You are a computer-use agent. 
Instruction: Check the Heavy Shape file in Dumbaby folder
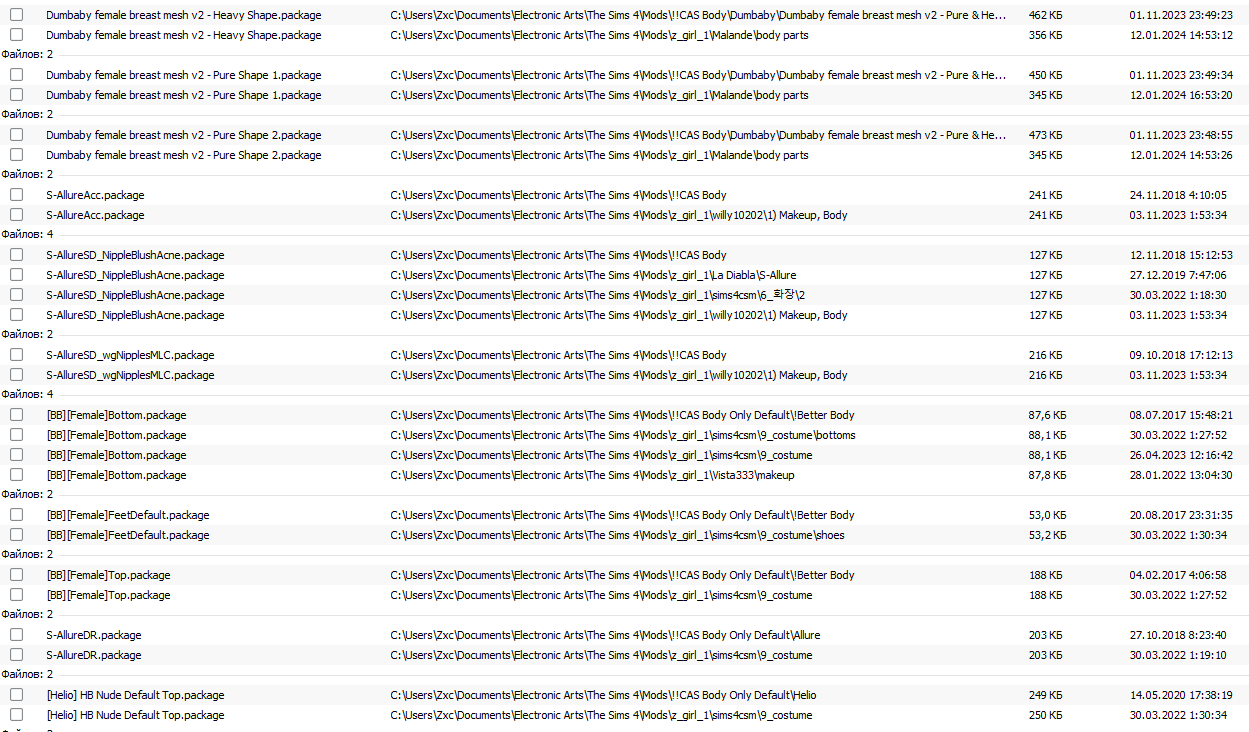point(16,15)
